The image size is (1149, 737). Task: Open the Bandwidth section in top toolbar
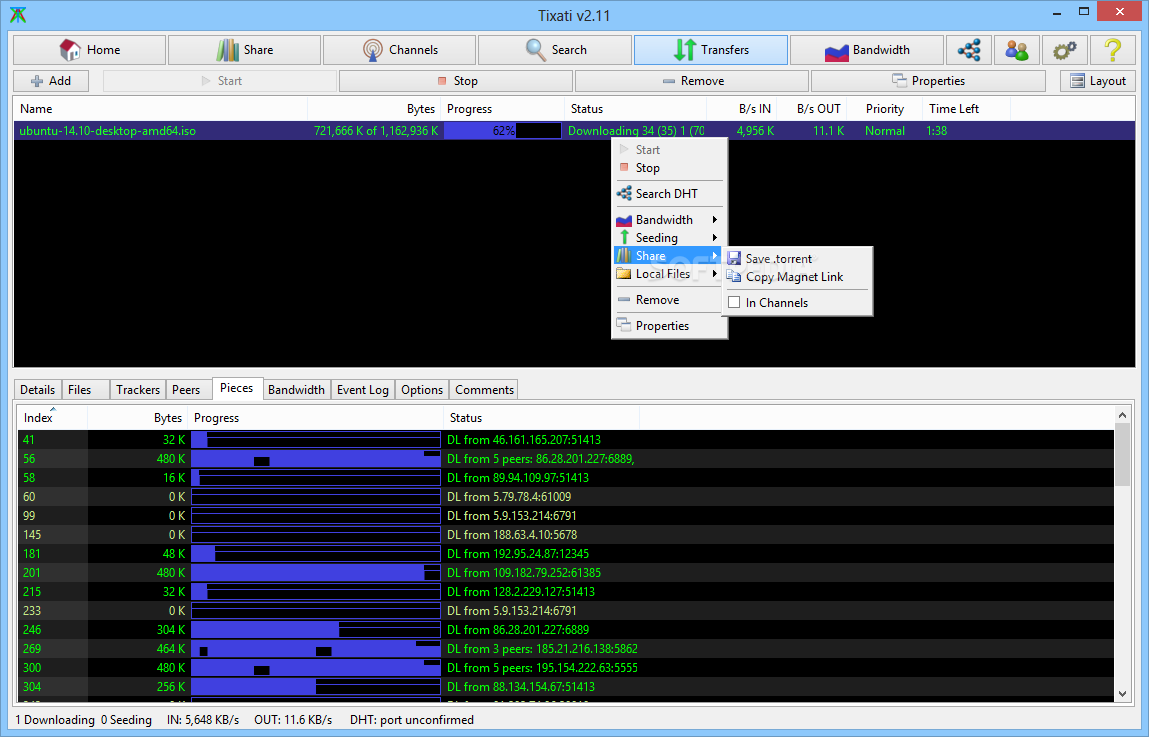point(867,50)
